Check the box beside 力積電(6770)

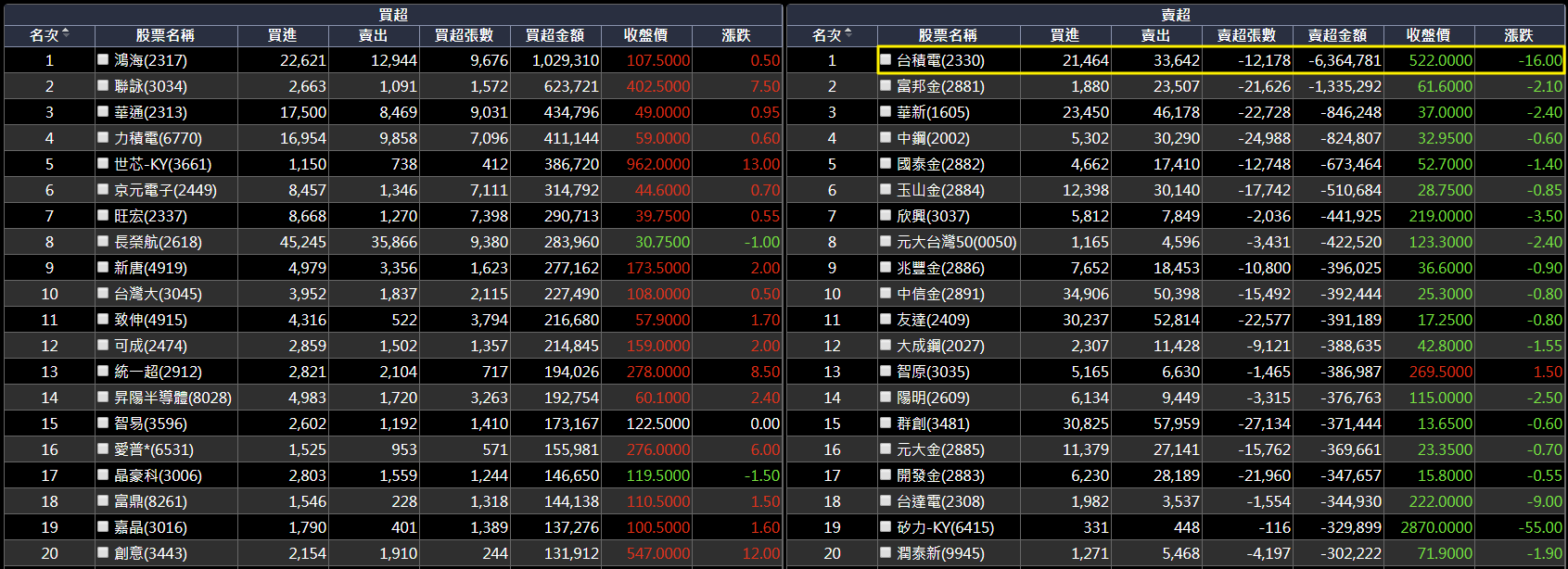click(103, 137)
